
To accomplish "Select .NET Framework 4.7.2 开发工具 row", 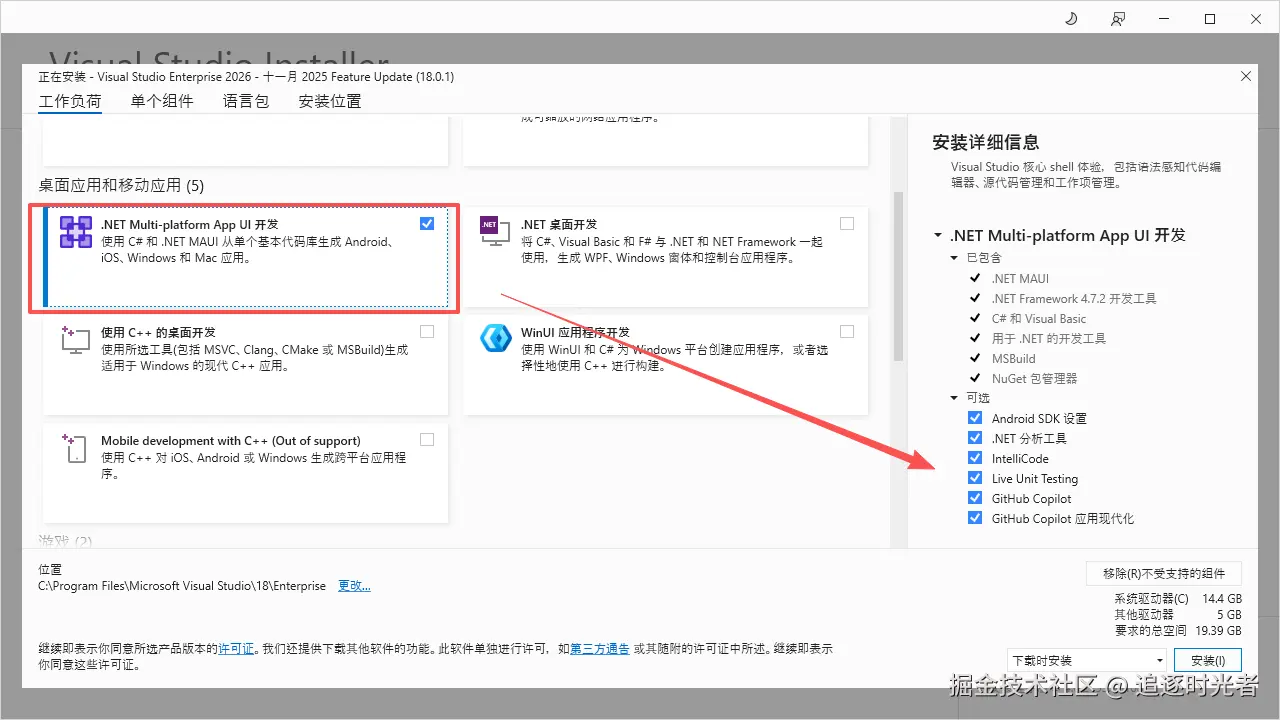I will point(1073,298).
